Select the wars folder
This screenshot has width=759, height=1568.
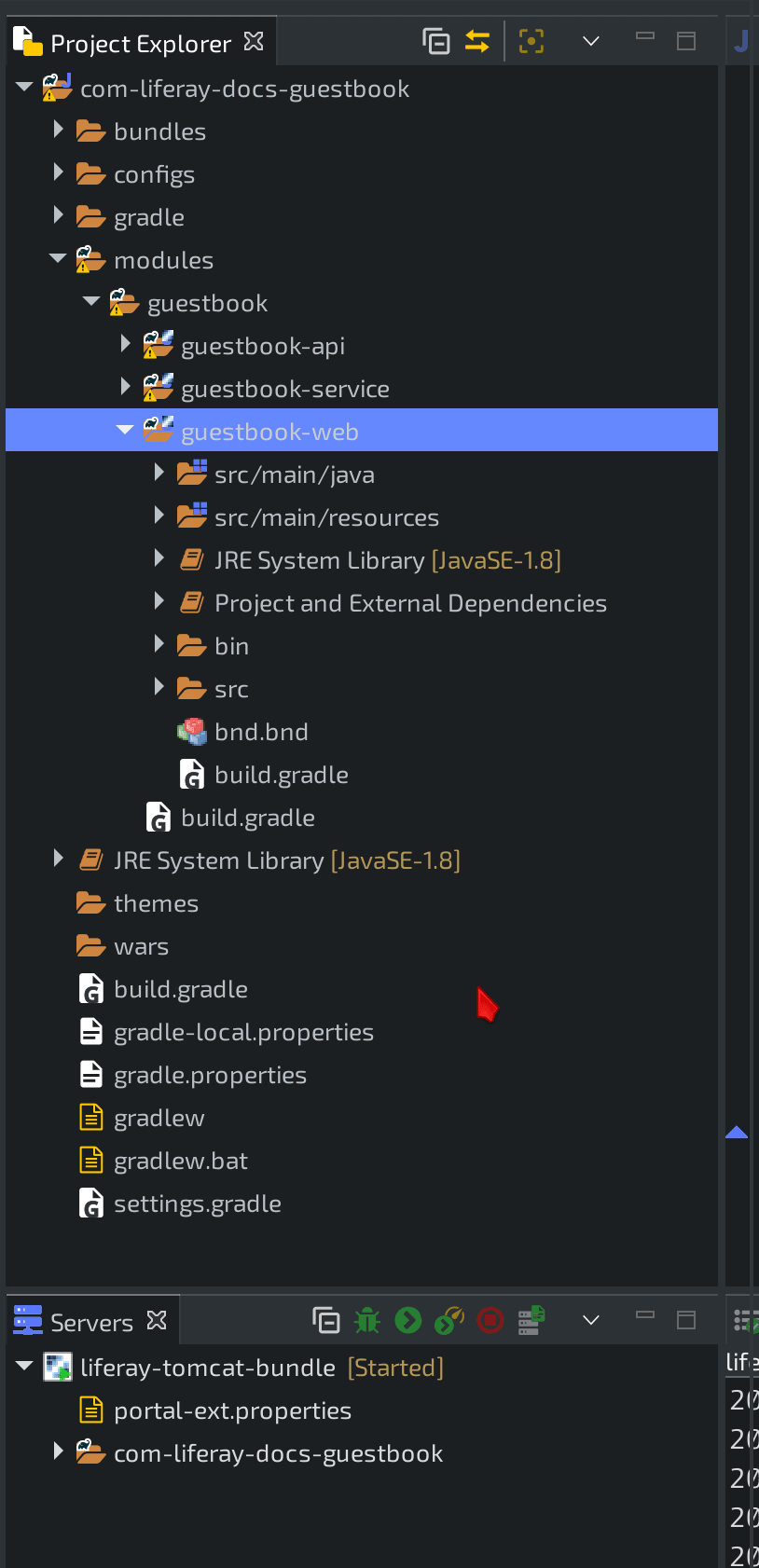click(x=141, y=946)
